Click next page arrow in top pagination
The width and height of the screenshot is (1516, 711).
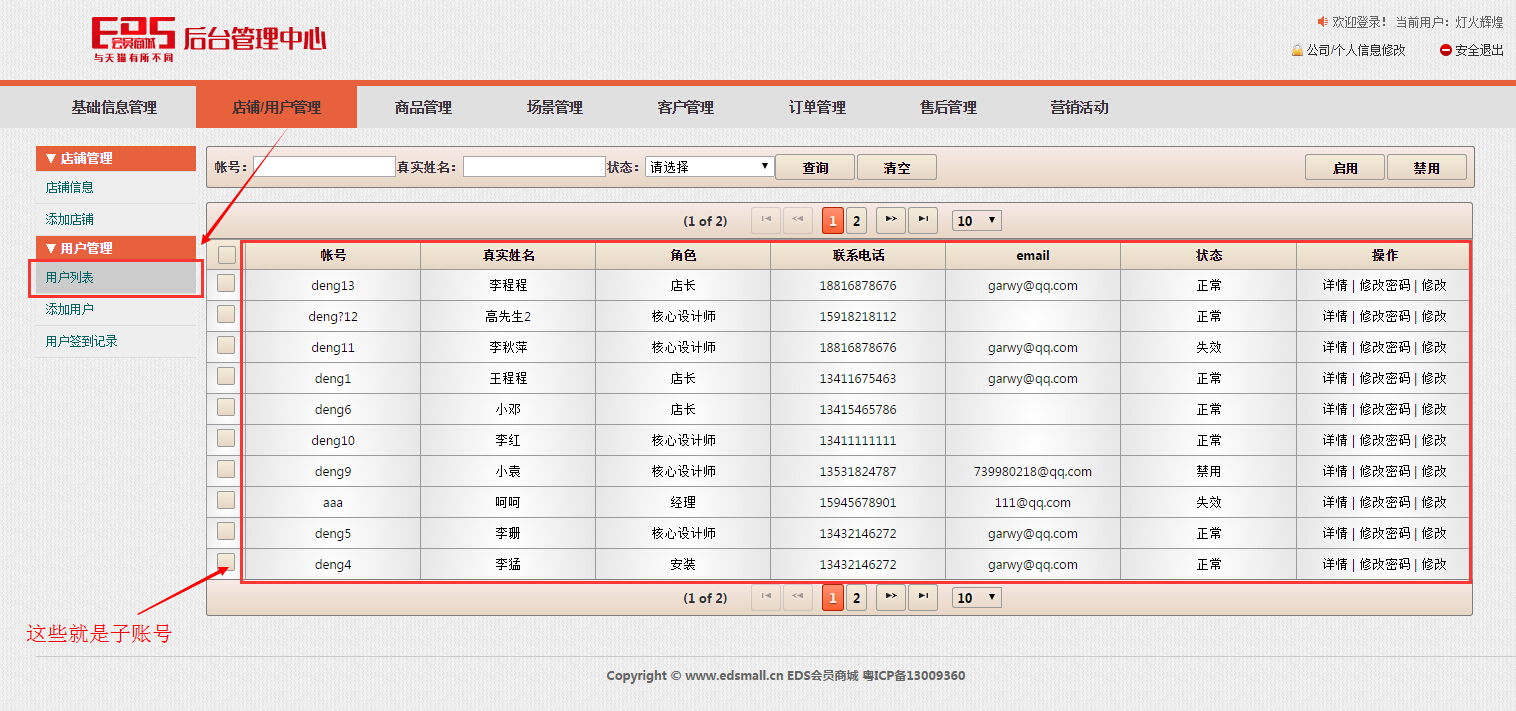click(891, 220)
